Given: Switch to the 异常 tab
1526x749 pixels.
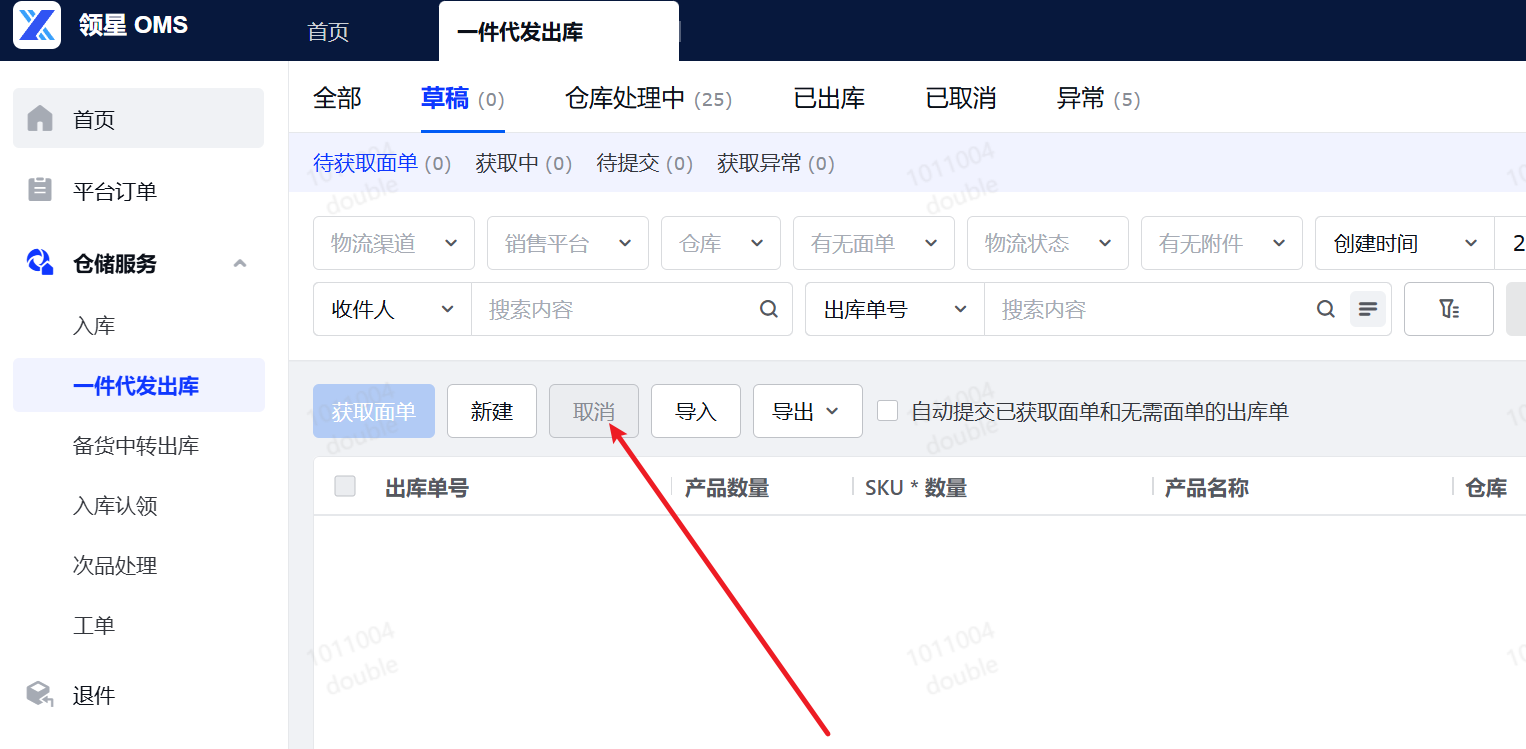Looking at the screenshot, I should pyautogui.click(x=1099, y=99).
